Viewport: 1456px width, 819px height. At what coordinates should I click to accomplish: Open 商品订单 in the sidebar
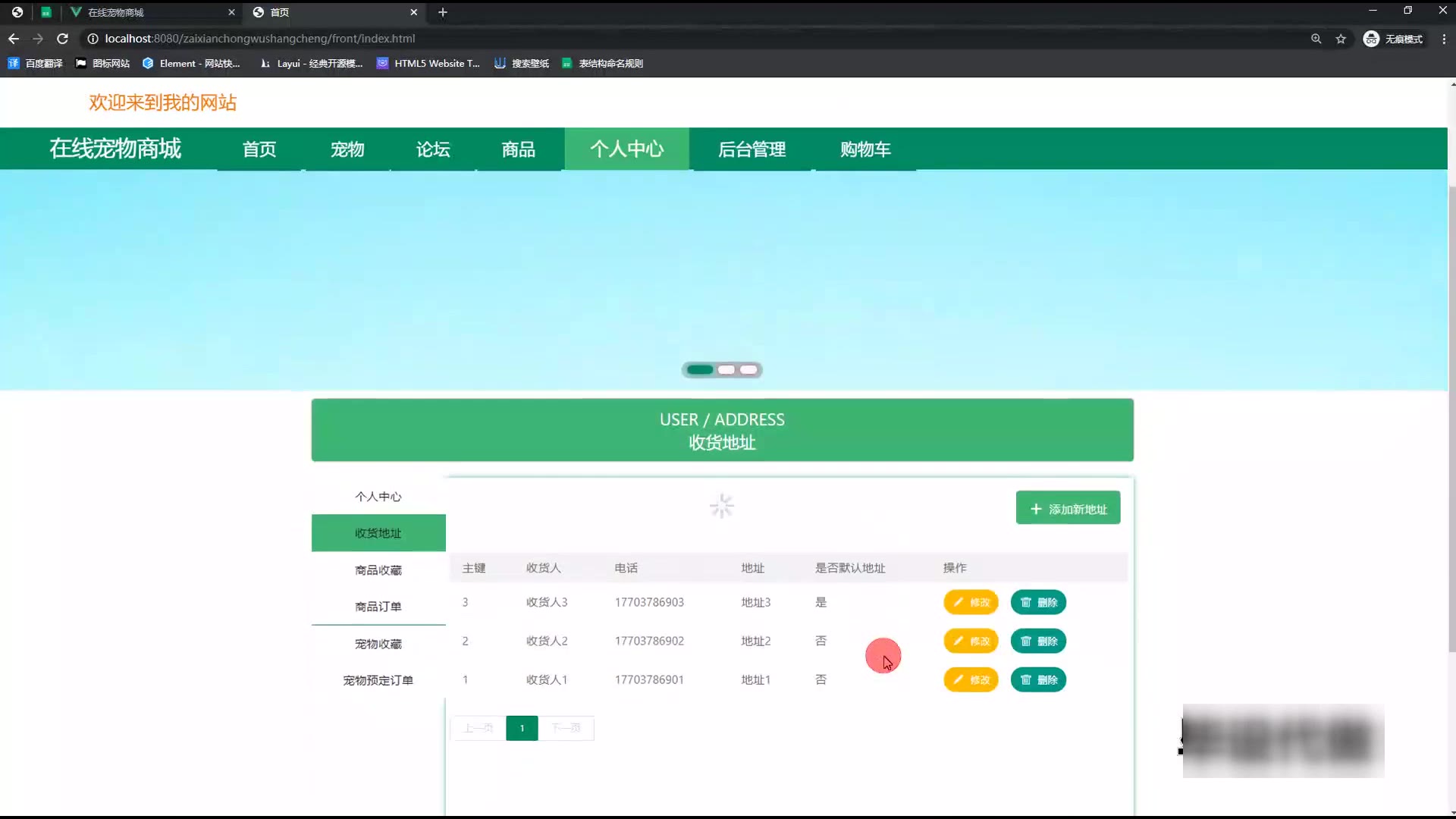pyautogui.click(x=378, y=607)
